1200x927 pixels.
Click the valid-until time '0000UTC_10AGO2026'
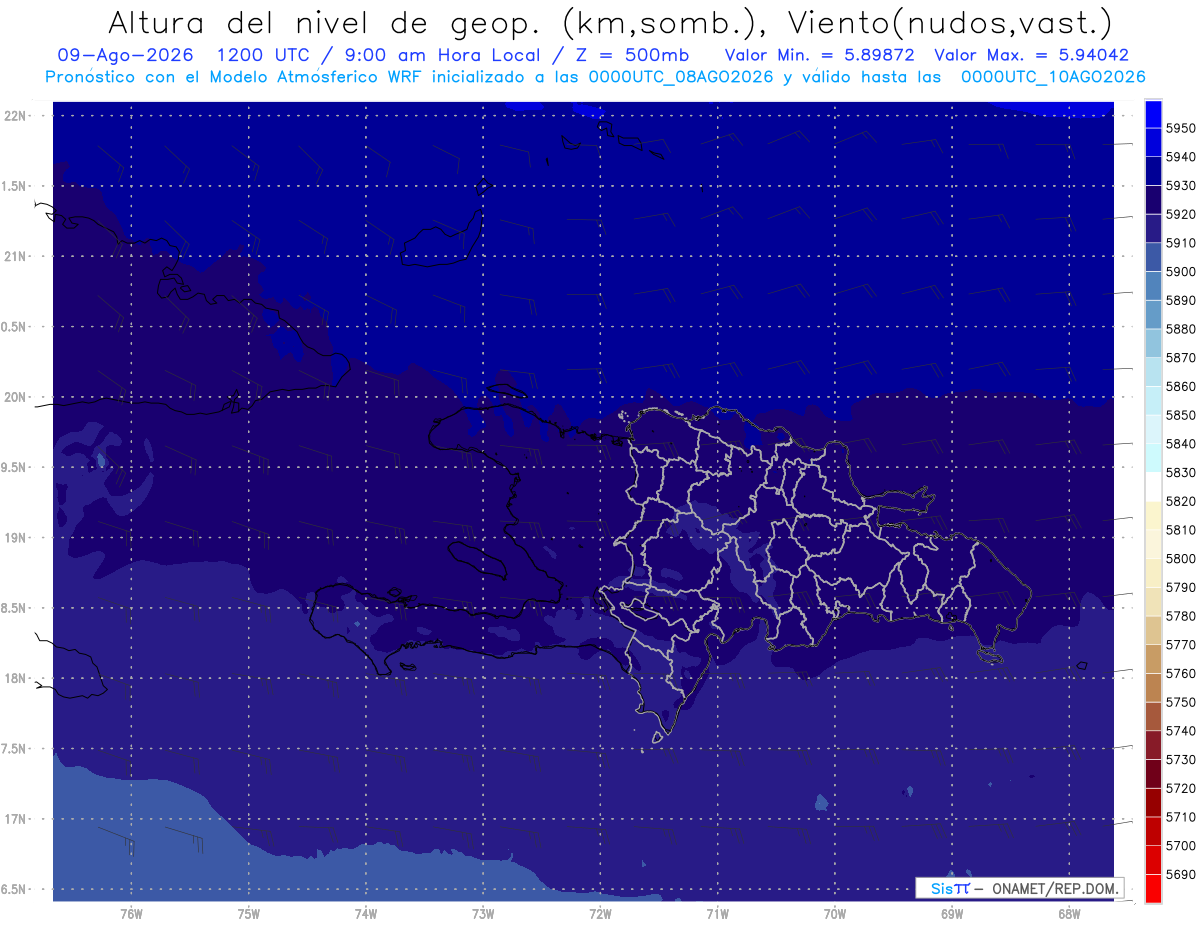1053,77
